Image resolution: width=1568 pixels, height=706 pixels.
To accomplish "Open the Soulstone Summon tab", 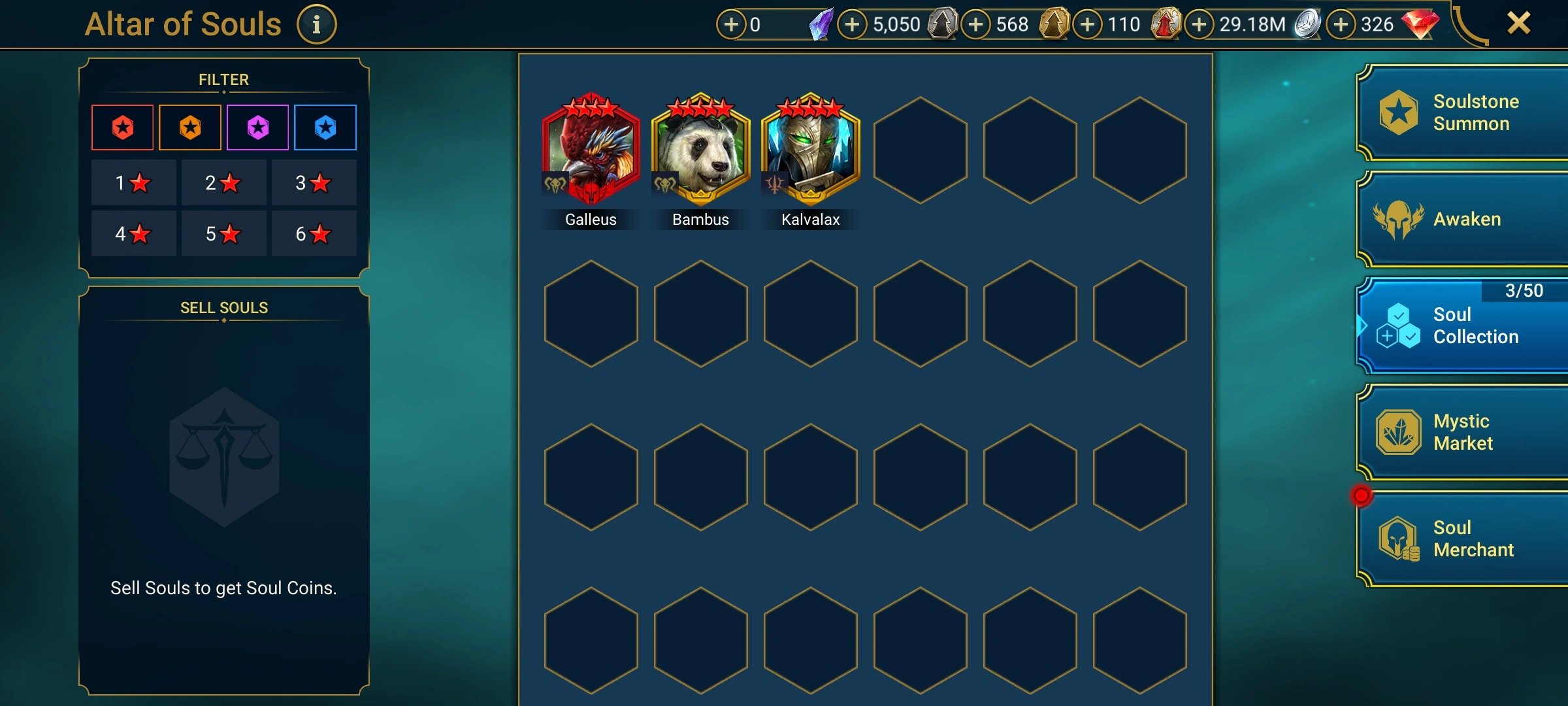I will [1462, 112].
